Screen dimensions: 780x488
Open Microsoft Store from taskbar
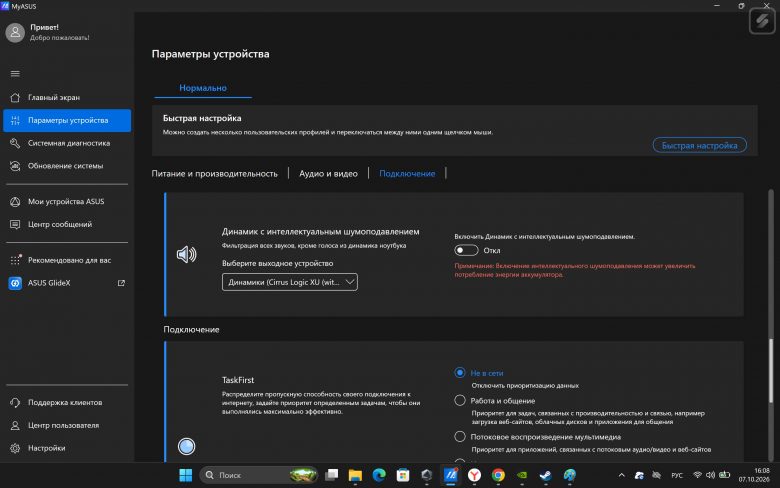[403, 475]
